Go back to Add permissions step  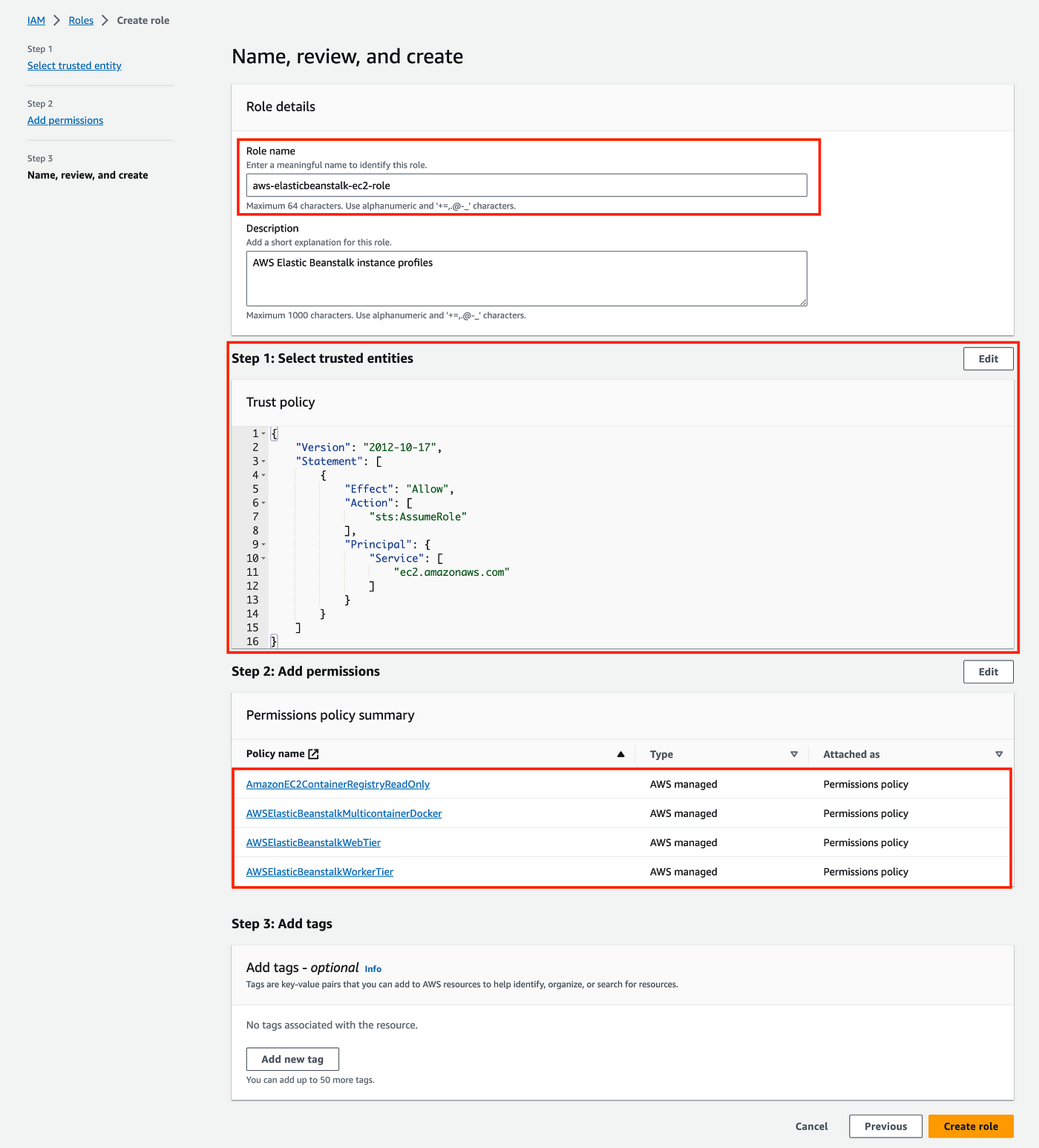65,121
